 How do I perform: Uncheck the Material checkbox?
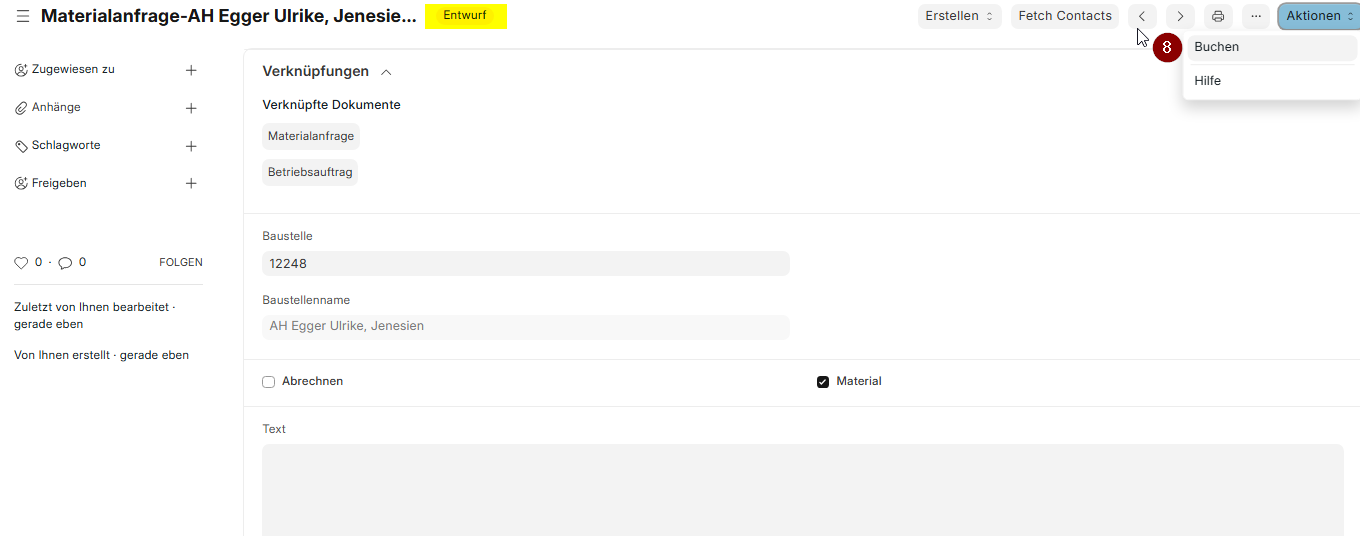(823, 382)
